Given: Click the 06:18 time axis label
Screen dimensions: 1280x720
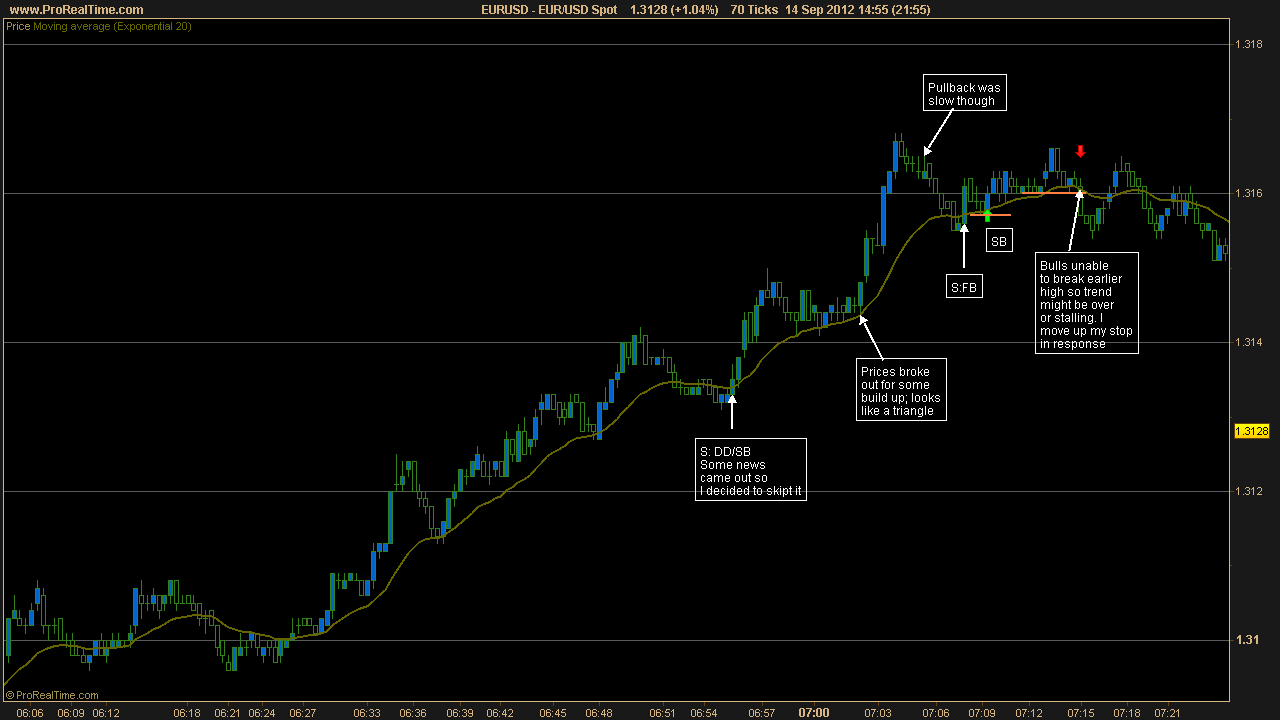Looking at the screenshot, I should 187,713.
